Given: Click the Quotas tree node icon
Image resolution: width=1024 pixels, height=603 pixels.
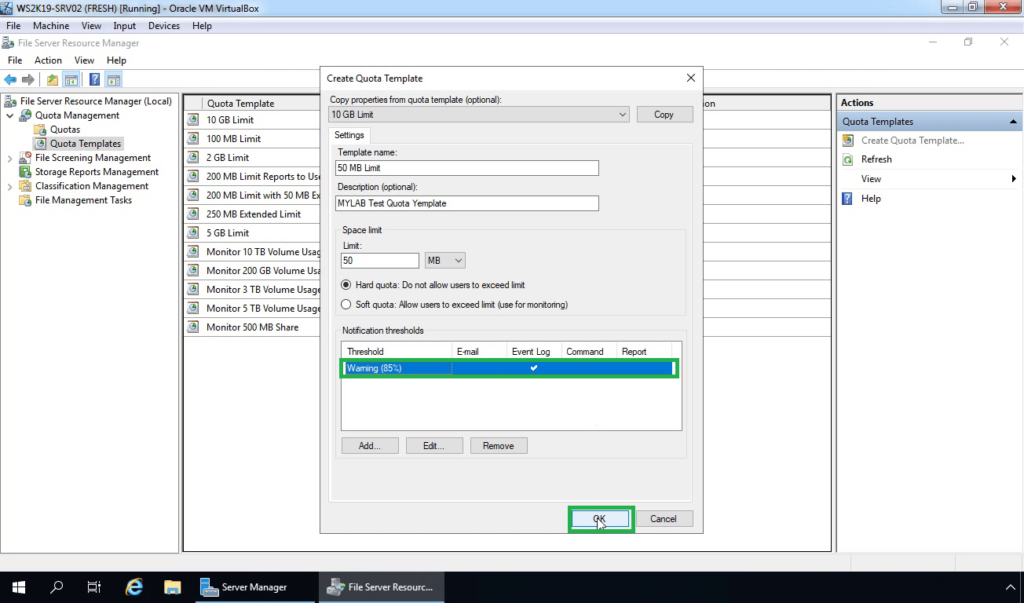Looking at the screenshot, I should pos(40,129).
